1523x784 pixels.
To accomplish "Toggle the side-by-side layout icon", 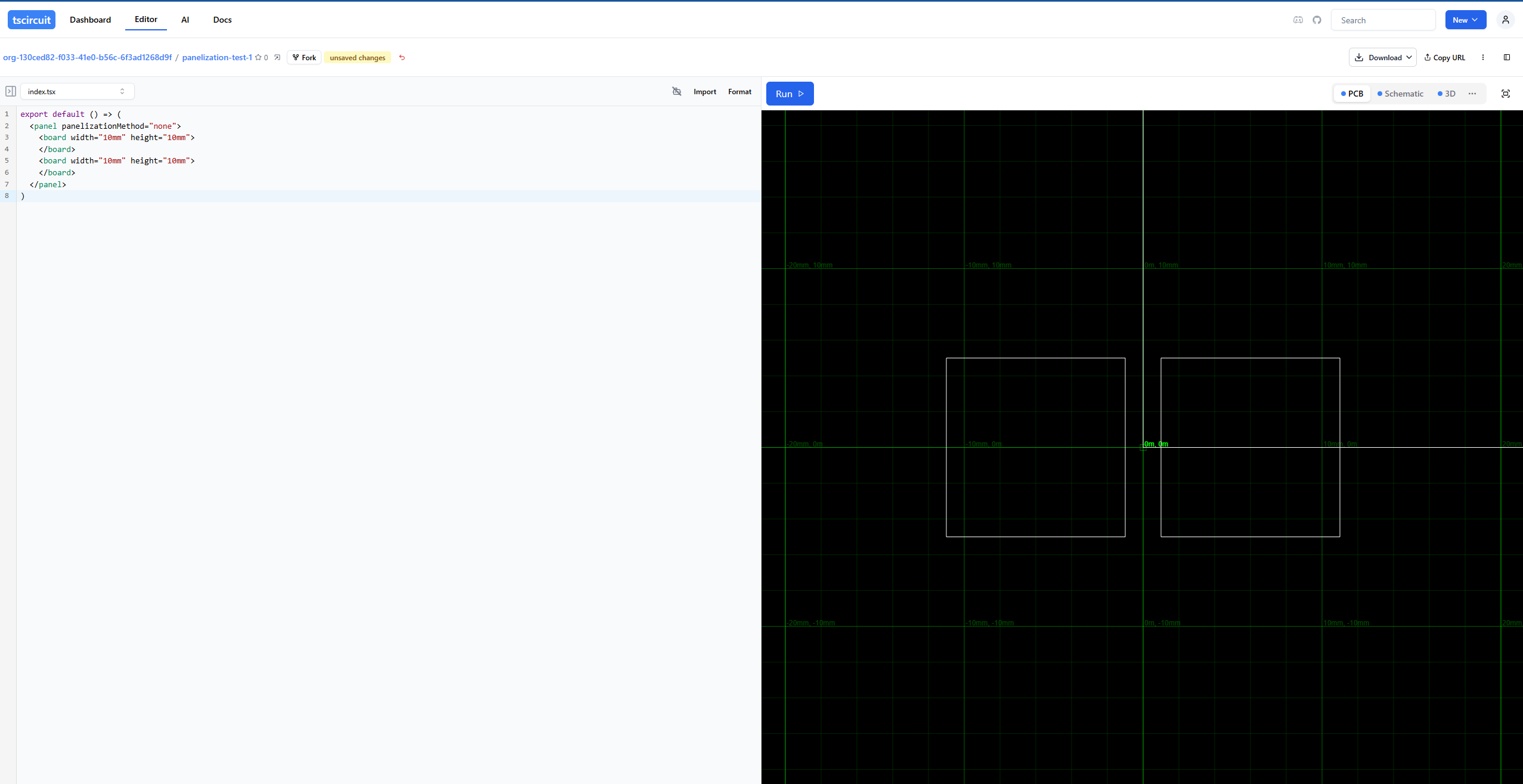I will pyautogui.click(x=1506, y=57).
